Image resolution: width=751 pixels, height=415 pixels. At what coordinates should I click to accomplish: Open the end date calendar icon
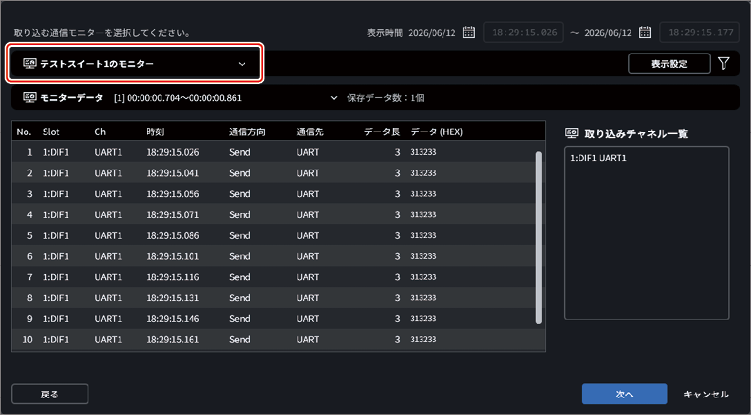click(645, 33)
